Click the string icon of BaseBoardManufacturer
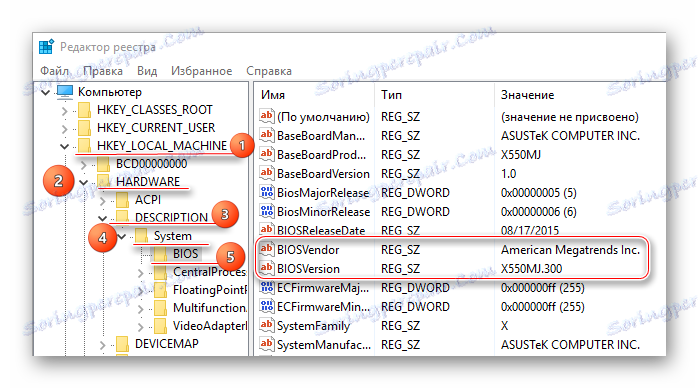The height and width of the screenshot is (388, 698). 267,135
